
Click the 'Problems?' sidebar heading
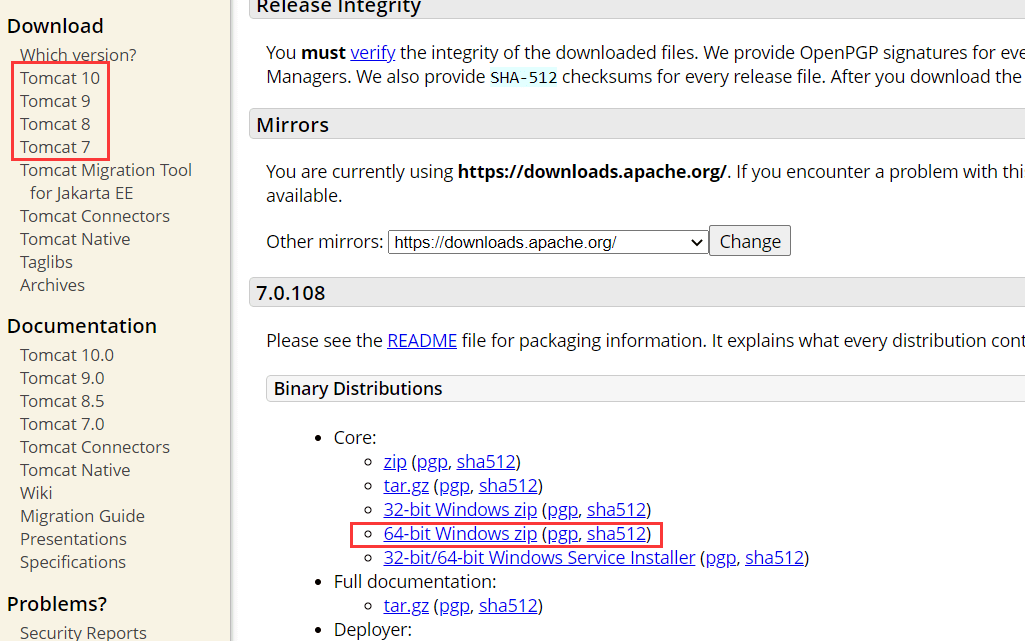[x=57, y=604]
